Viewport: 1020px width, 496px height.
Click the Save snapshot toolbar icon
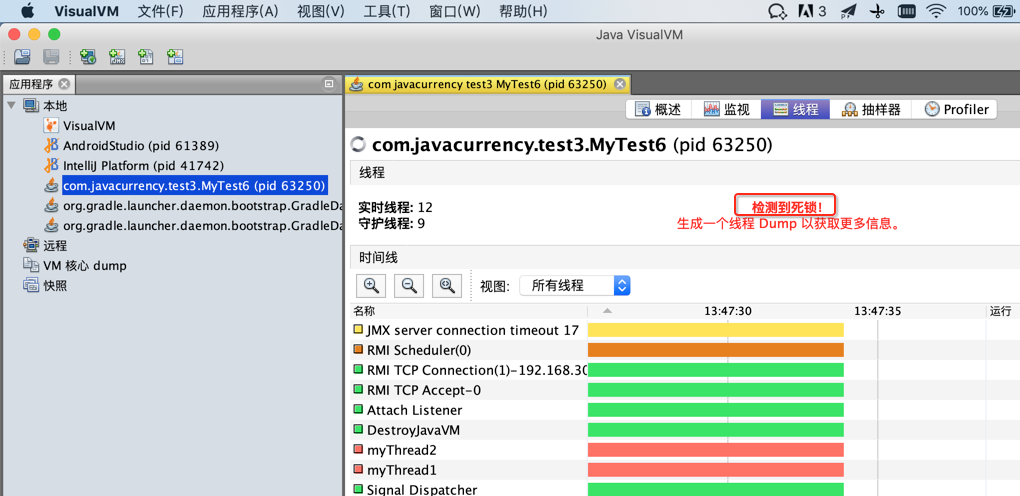coord(51,57)
